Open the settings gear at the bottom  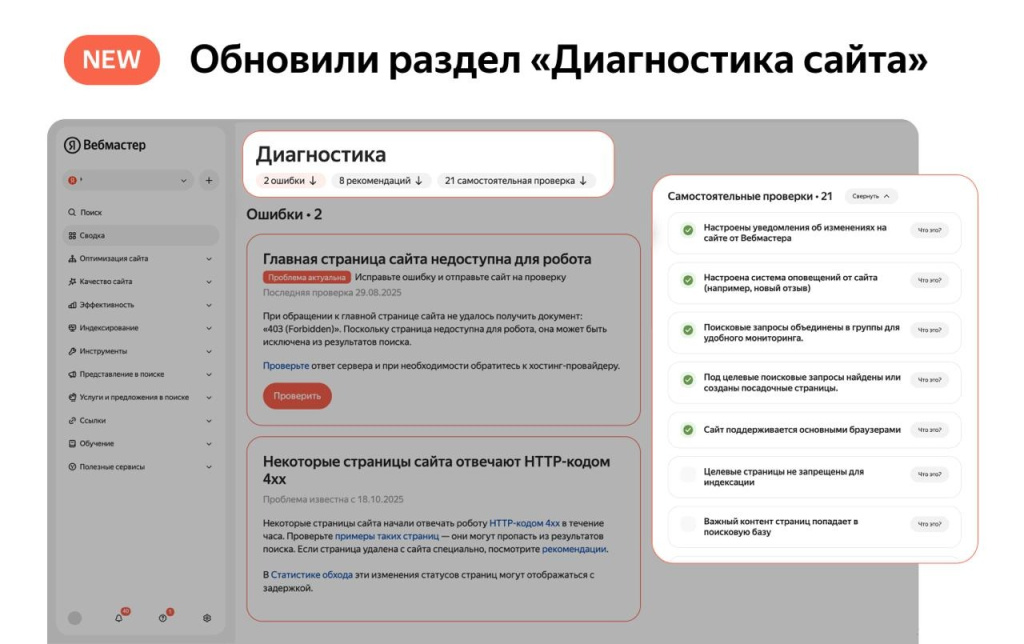[x=207, y=618]
